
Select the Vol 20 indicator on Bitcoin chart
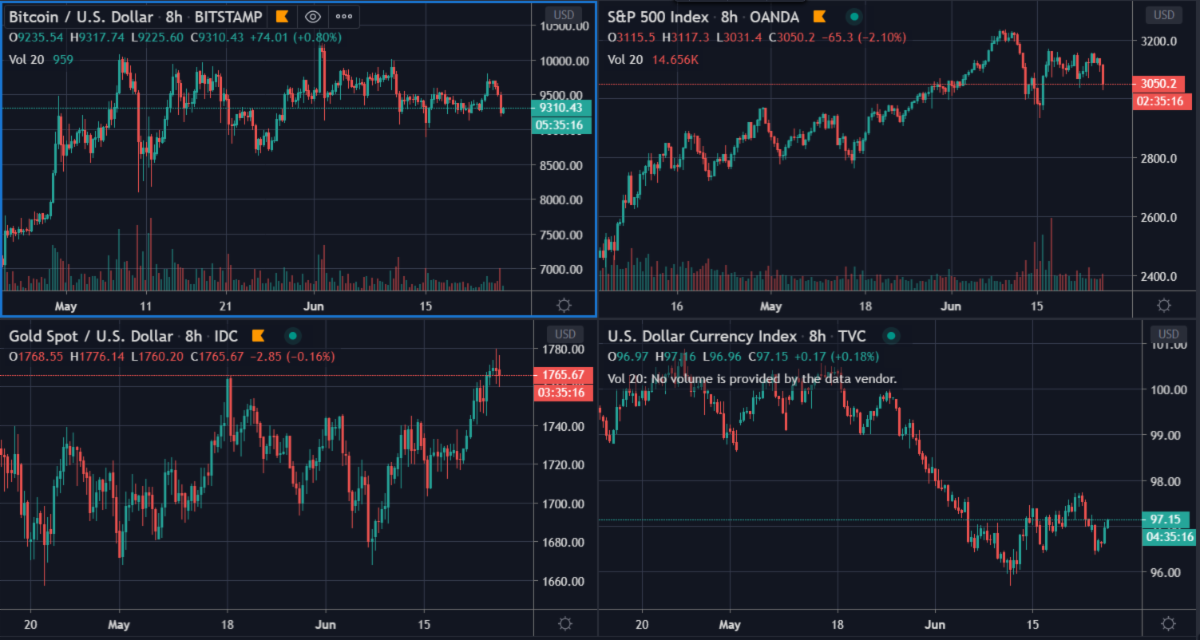[x=26, y=59]
